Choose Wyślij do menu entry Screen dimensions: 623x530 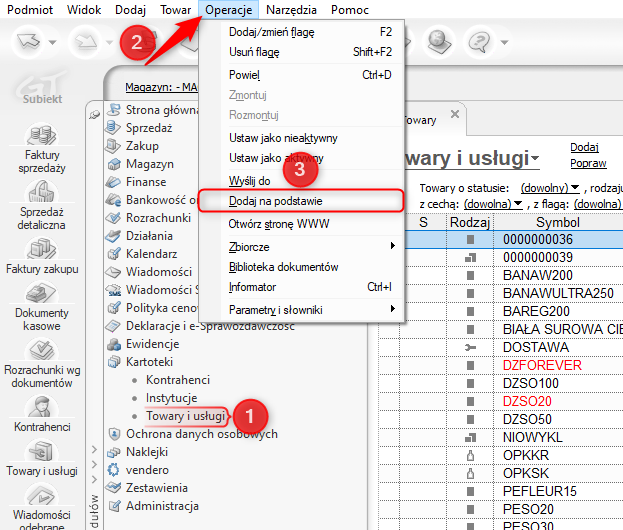click(x=302, y=181)
